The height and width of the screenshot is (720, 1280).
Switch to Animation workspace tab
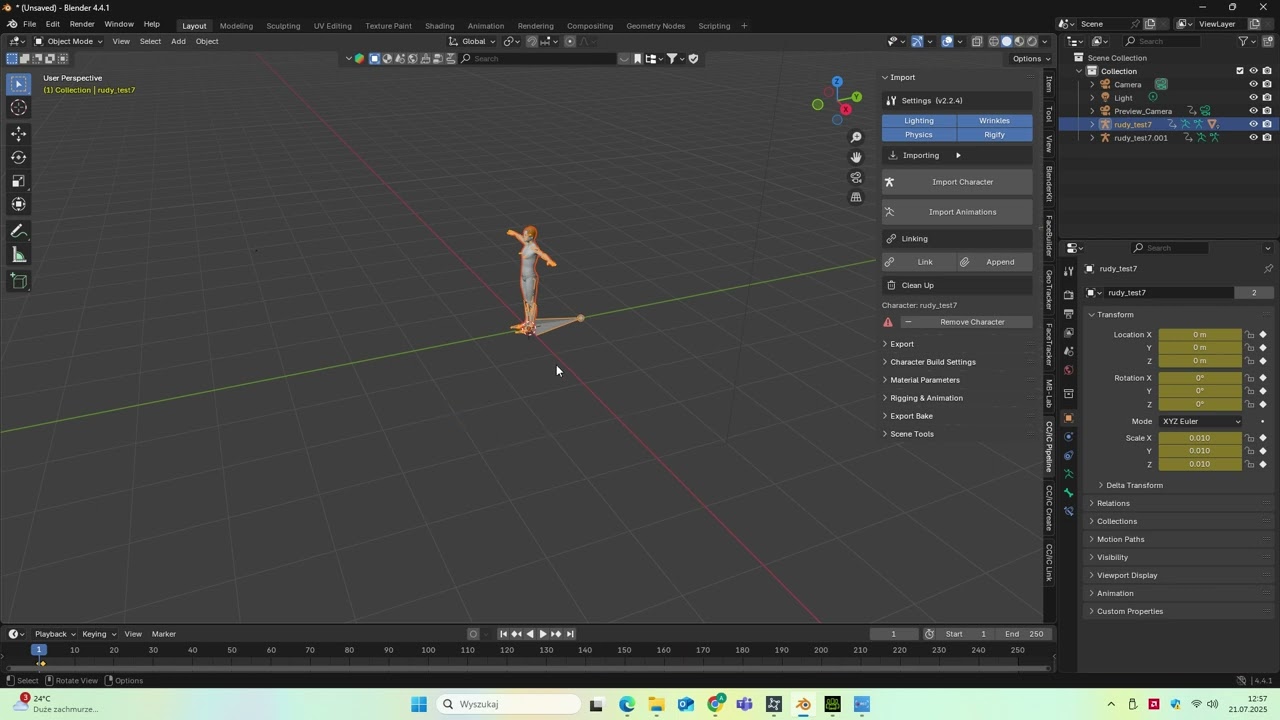486,25
